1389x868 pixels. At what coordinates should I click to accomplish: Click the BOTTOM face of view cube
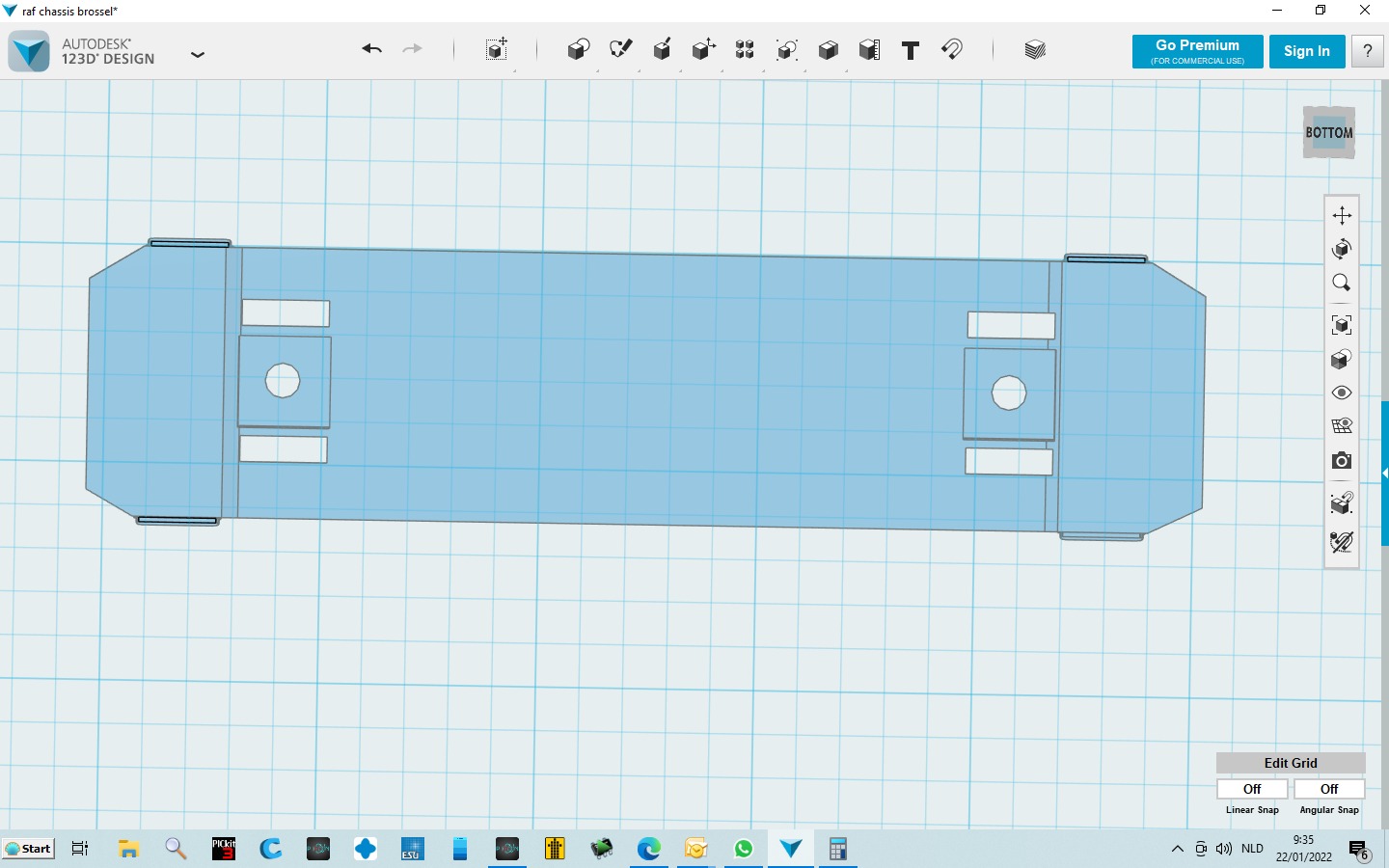[1329, 133]
